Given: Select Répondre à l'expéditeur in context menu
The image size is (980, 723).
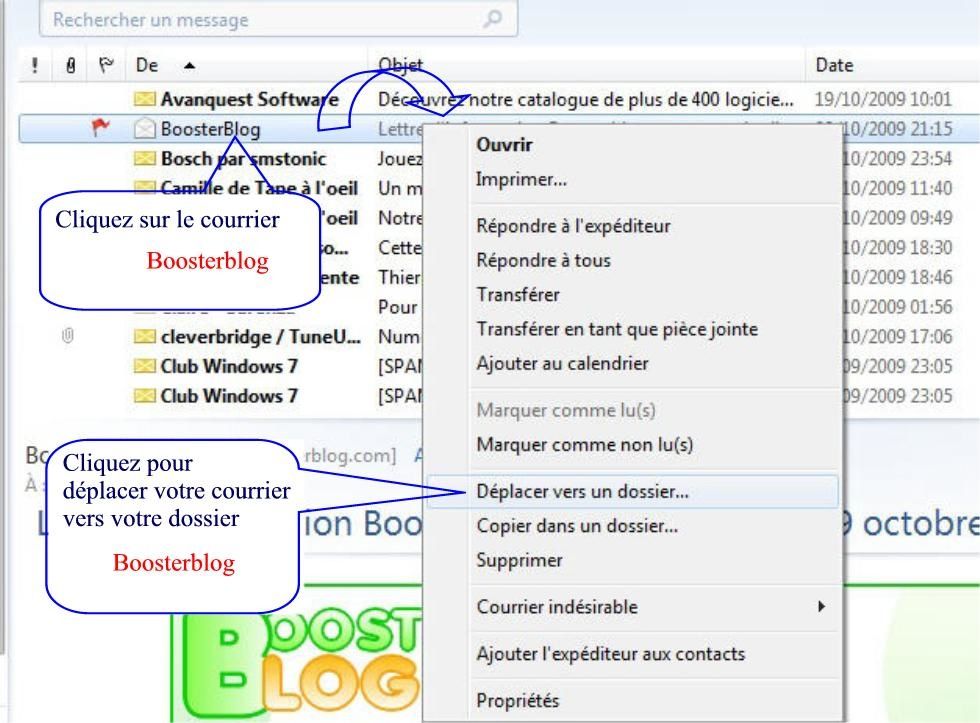Looking at the screenshot, I should pos(573,225).
